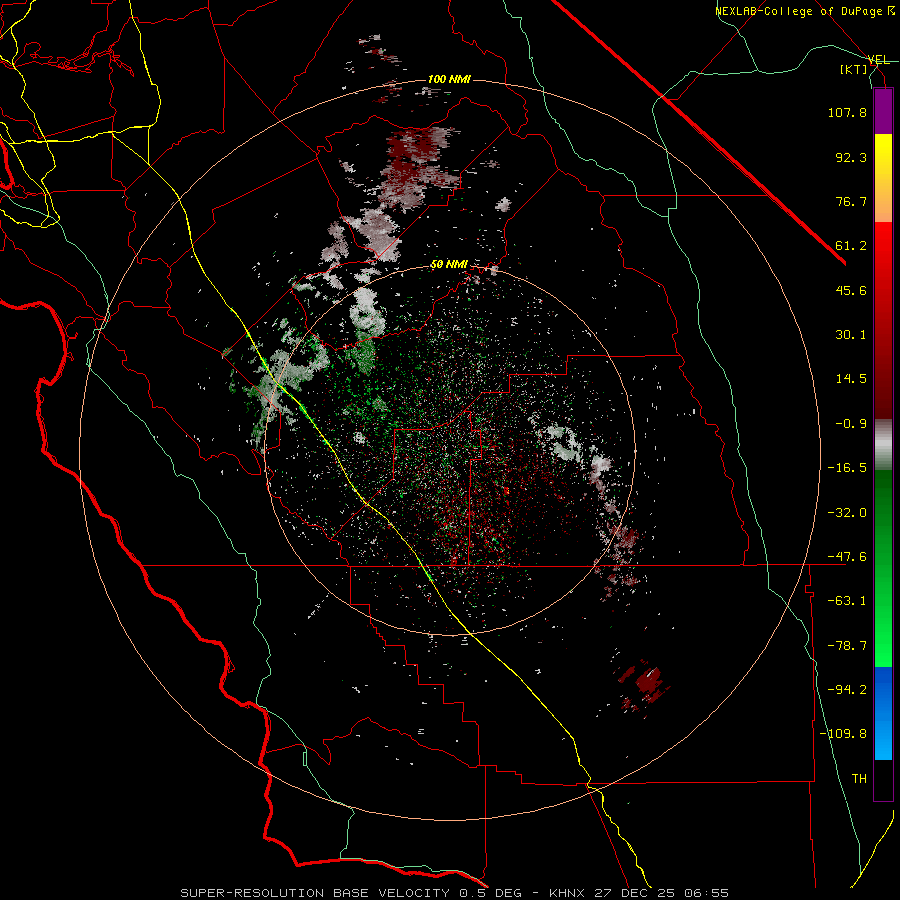Click the VEL legend title
Image resolution: width=900 pixels, height=900 pixels.
[x=878, y=60]
